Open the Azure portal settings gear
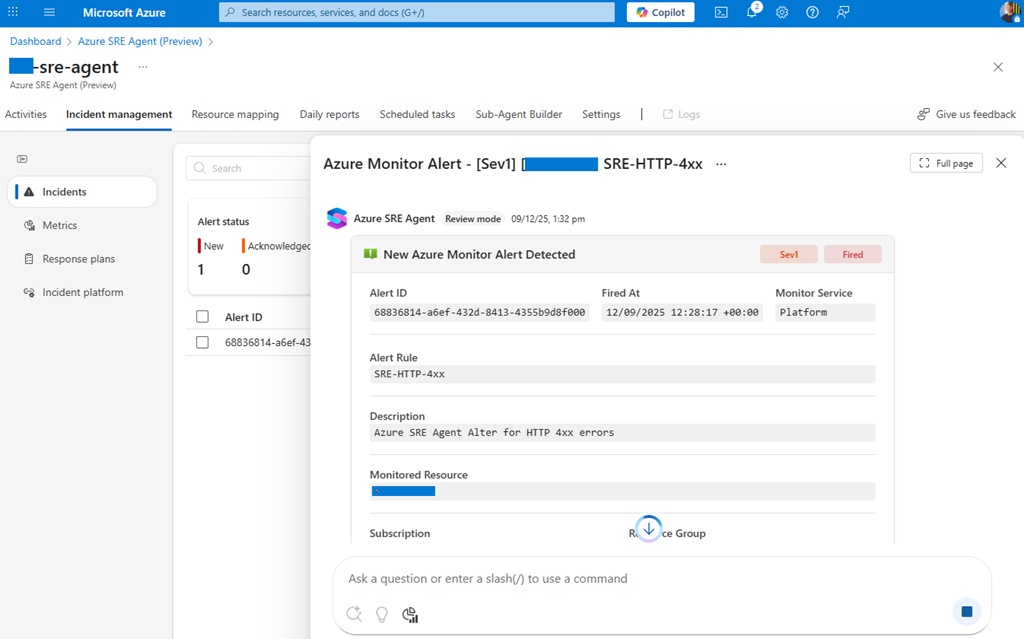 (782, 12)
